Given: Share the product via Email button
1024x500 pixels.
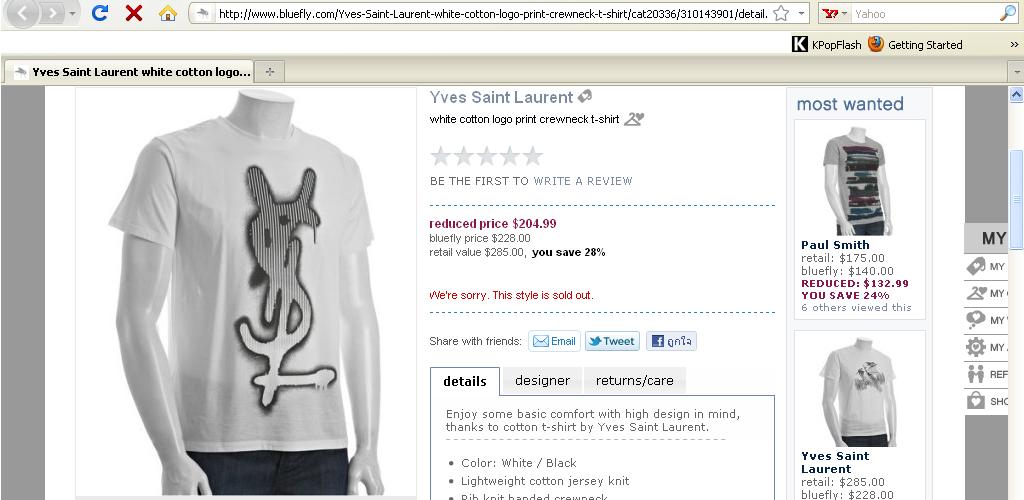Looking at the screenshot, I should pyautogui.click(x=554, y=341).
